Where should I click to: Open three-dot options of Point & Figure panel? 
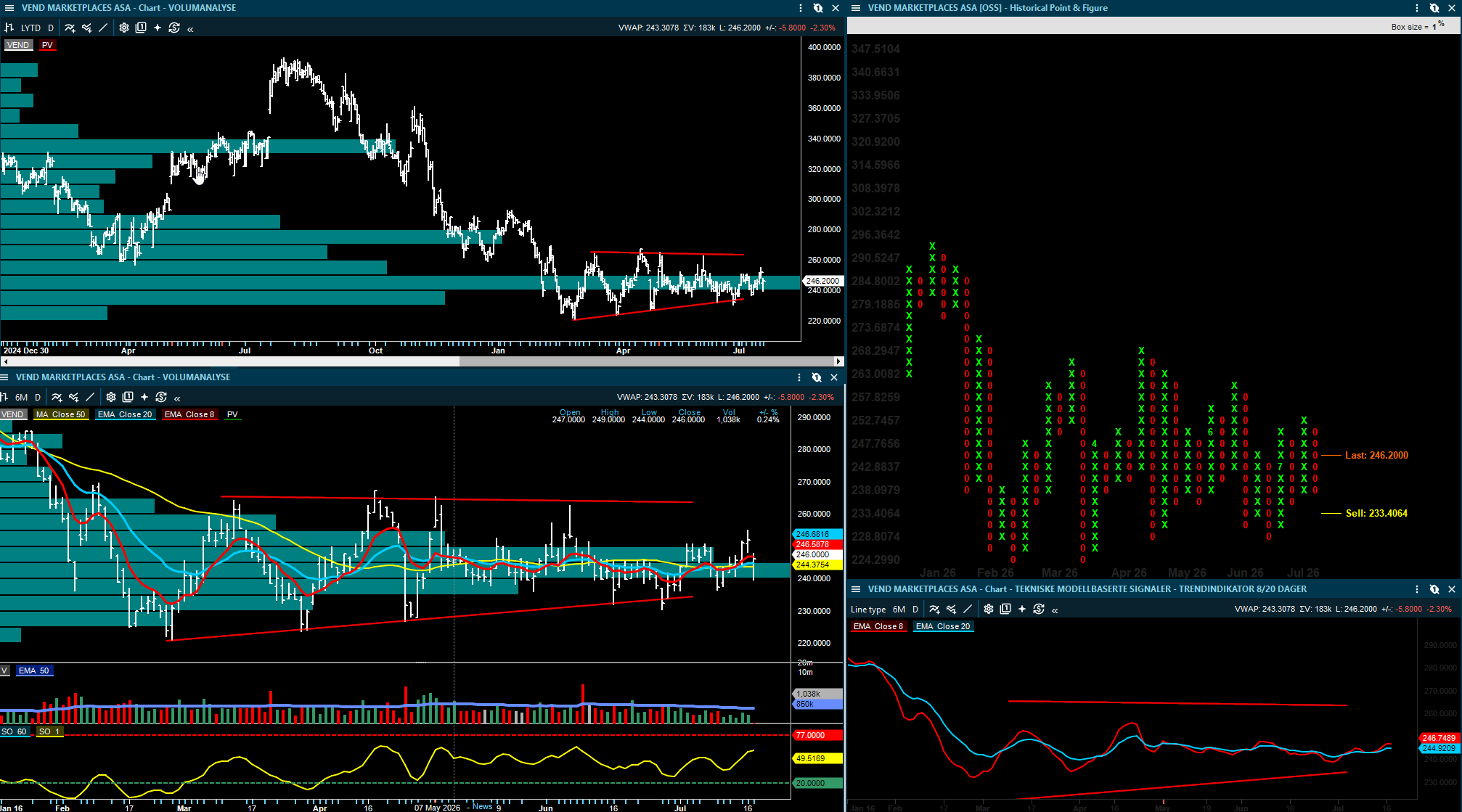1417,8
